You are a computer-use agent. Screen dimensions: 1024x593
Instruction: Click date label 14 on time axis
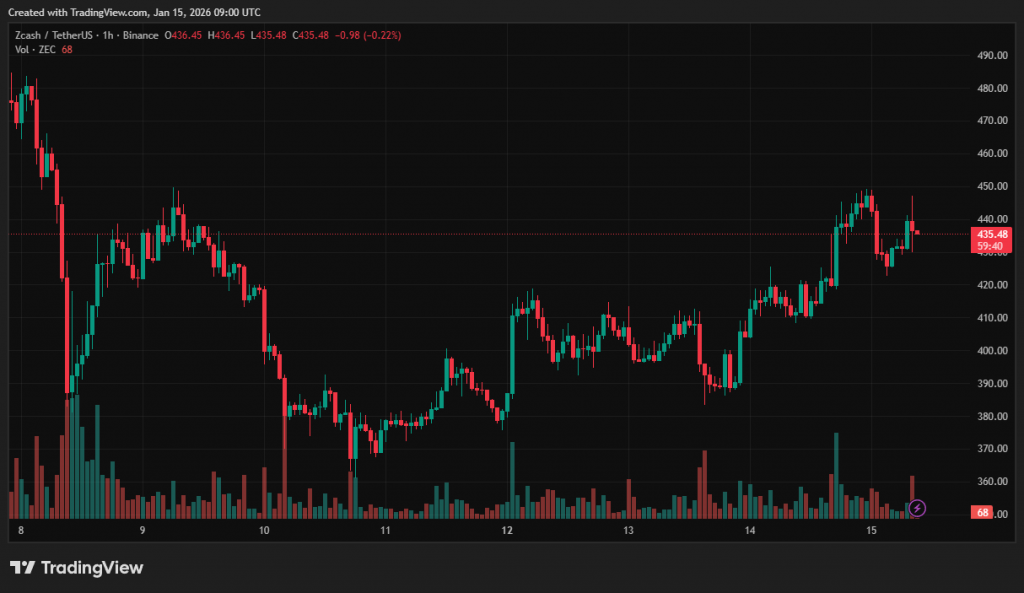[750, 531]
